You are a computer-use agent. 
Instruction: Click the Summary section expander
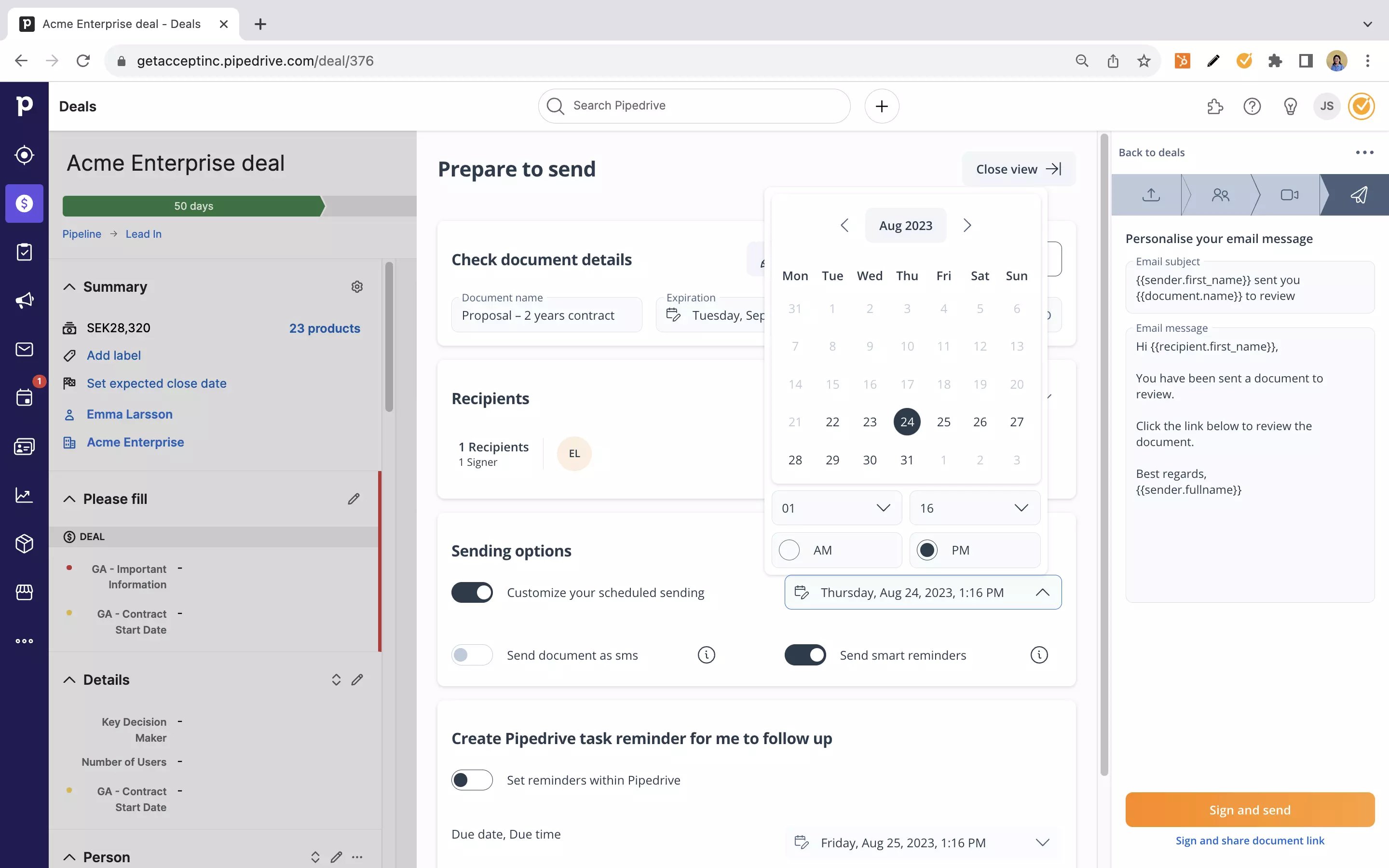(x=69, y=288)
